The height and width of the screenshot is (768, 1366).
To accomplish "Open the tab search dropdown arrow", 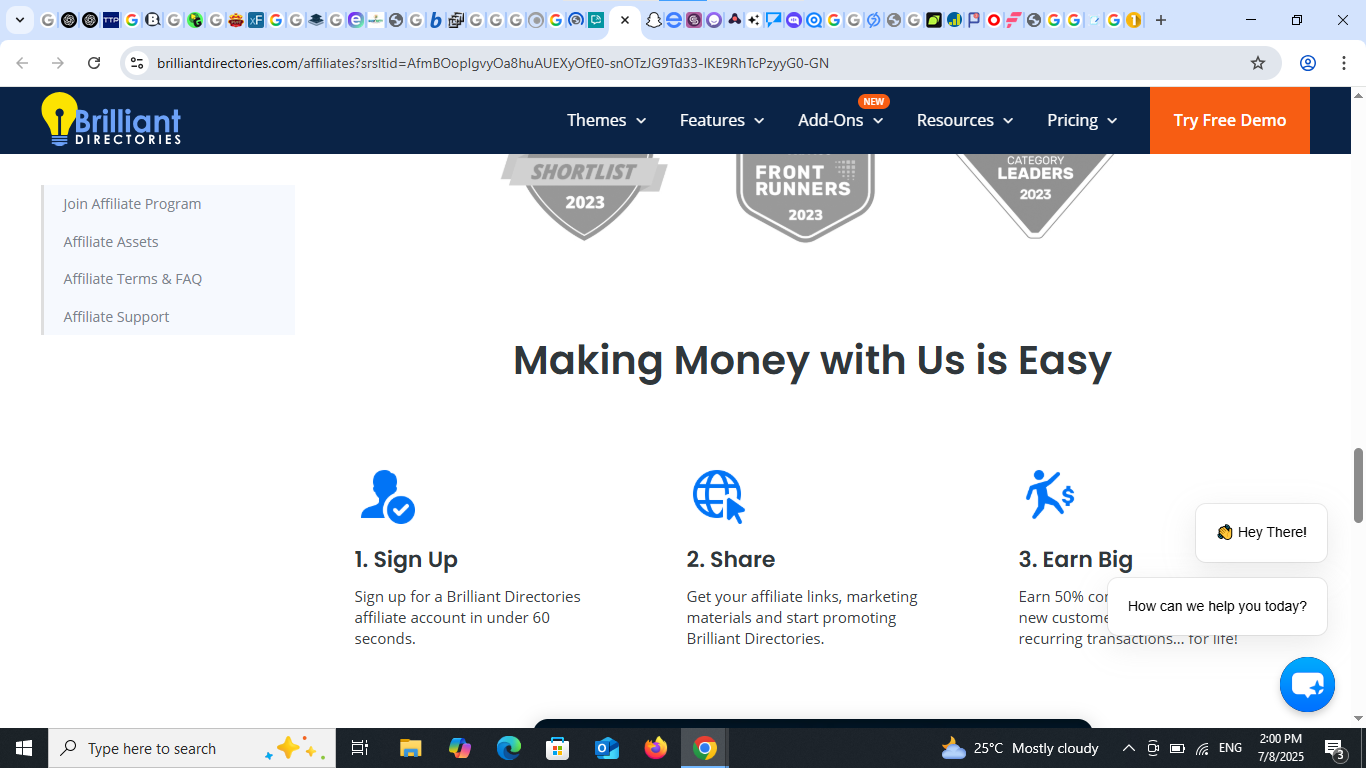I will 19,20.
